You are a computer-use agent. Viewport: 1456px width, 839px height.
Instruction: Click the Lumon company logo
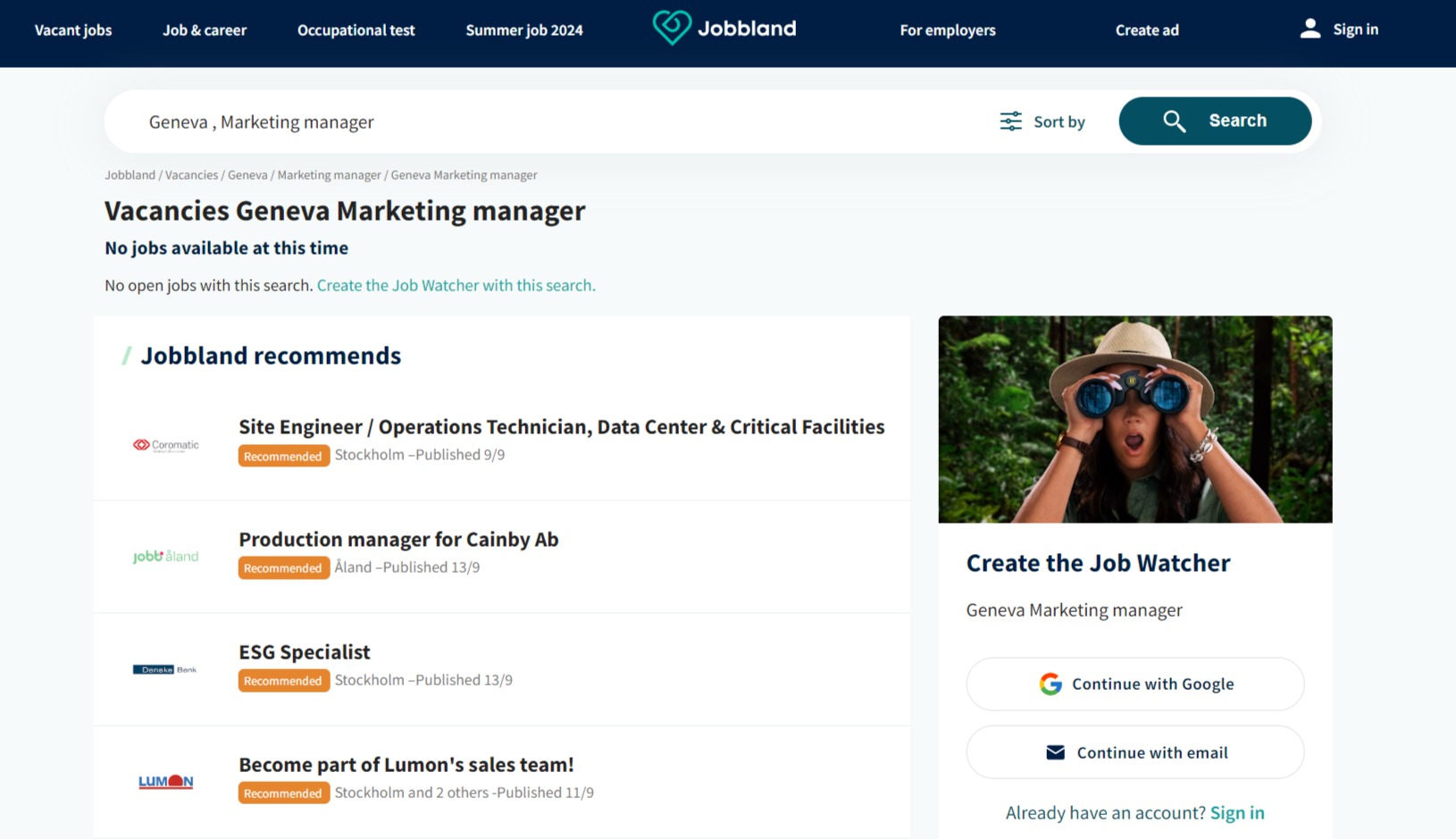tap(166, 782)
